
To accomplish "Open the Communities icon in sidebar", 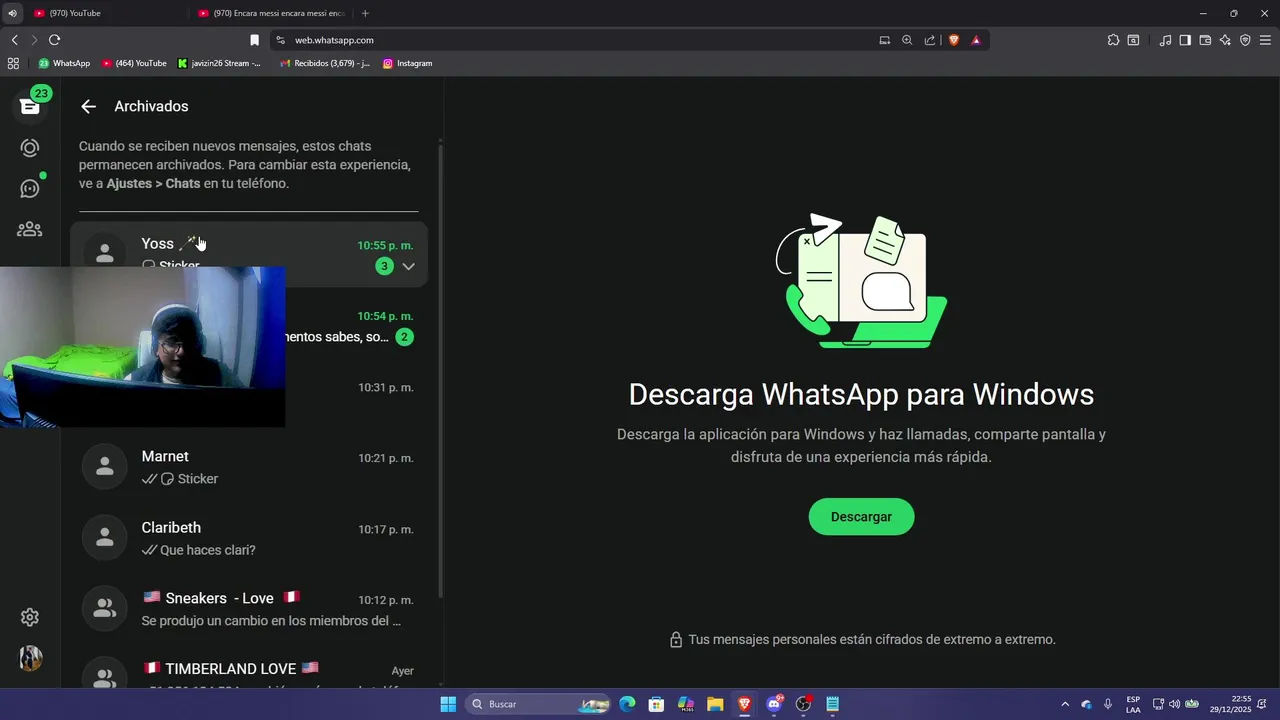I will [x=30, y=229].
